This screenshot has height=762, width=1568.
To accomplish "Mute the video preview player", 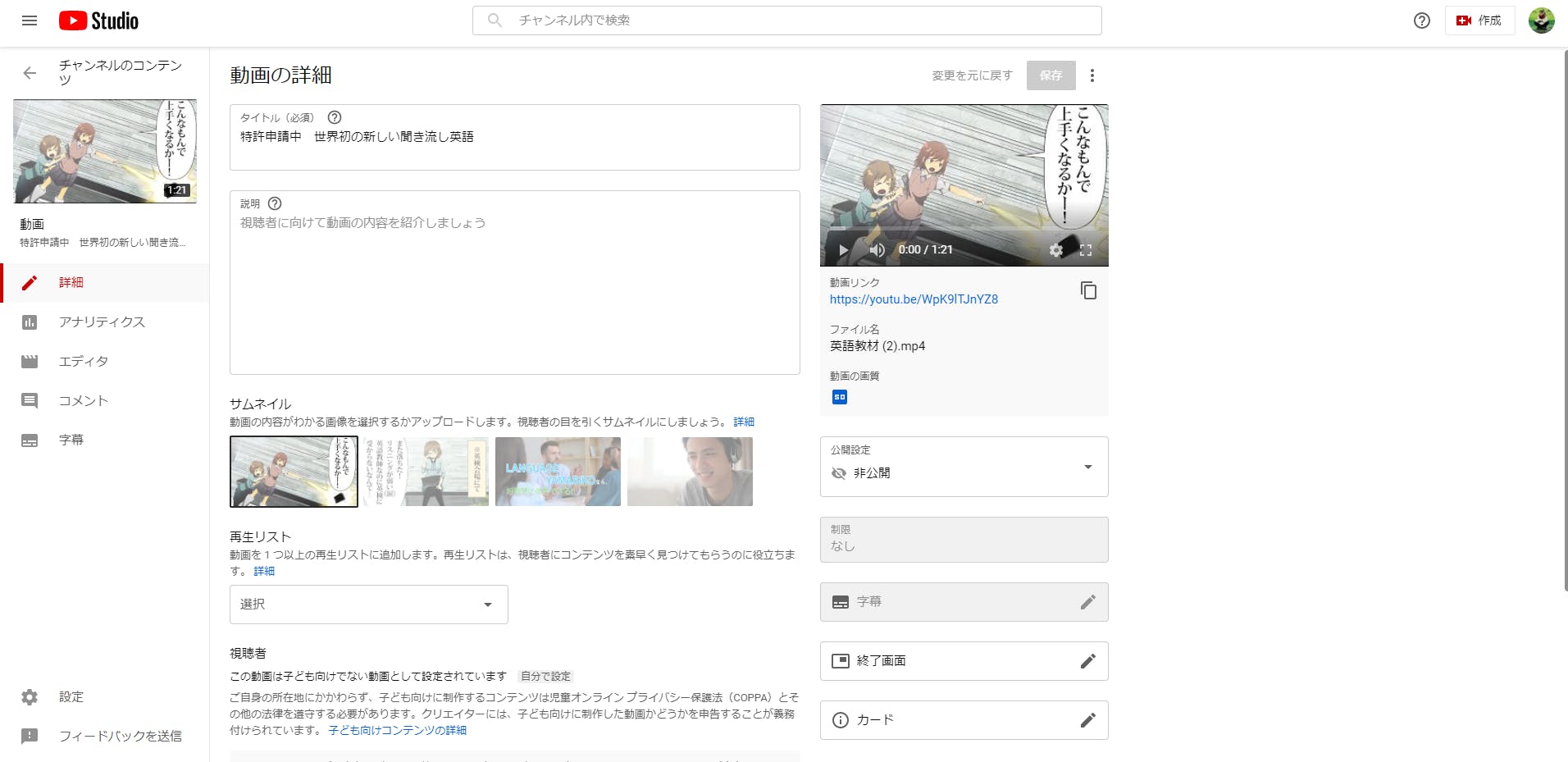I will coord(877,250).
